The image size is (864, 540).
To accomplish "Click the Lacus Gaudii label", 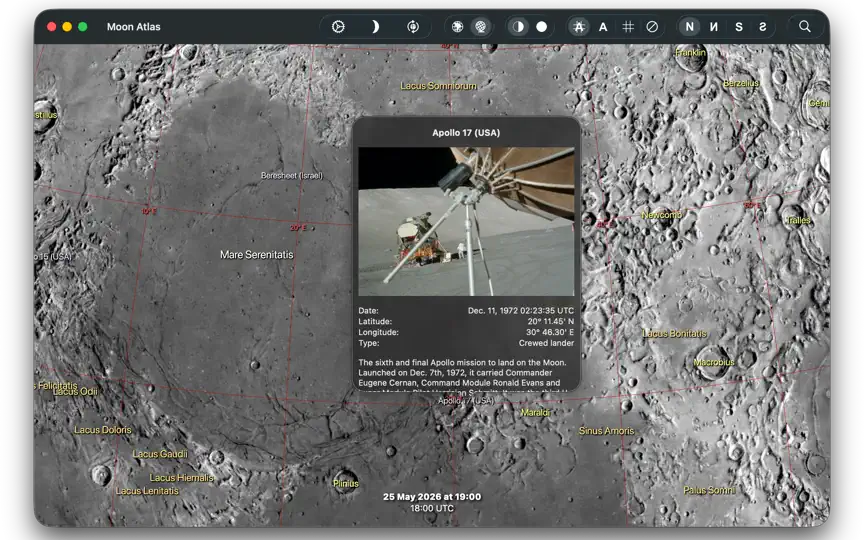I will coord(160,454).
